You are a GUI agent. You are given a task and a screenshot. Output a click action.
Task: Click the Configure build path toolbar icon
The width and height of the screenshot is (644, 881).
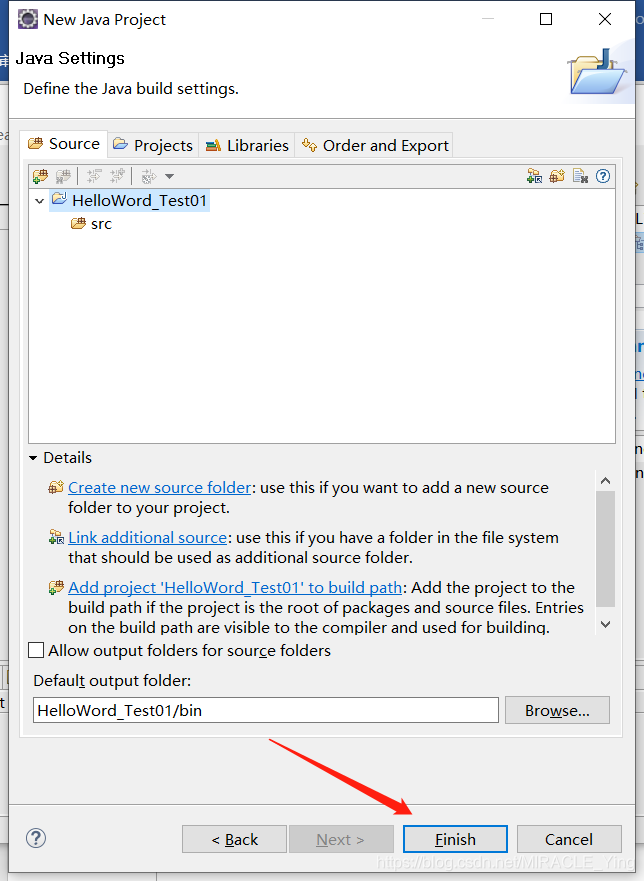[x=148, y=176]
